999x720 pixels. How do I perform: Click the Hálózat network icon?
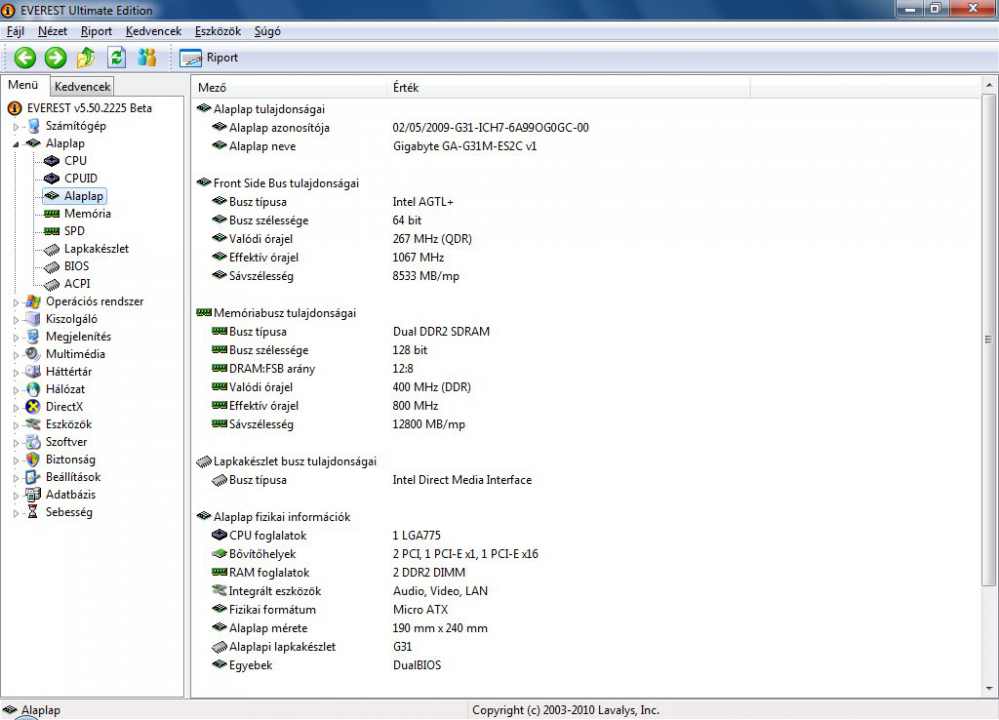(x=33, y=389)
